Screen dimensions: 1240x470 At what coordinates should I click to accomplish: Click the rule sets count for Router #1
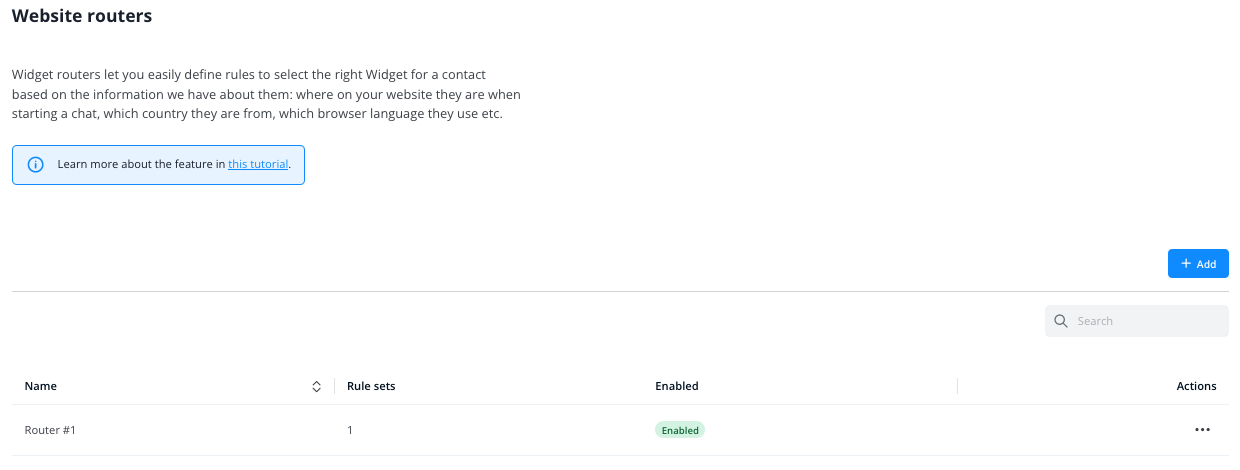click(350, 430)
